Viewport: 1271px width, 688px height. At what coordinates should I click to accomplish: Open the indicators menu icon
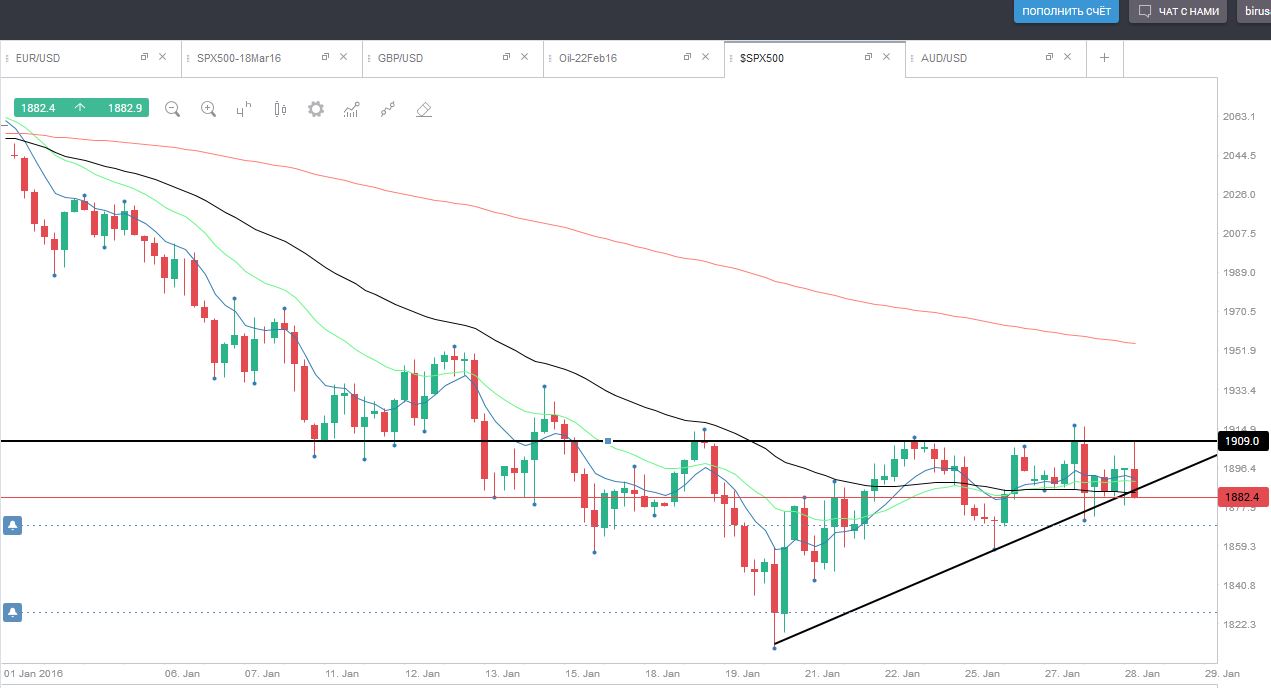coord(352,109)
